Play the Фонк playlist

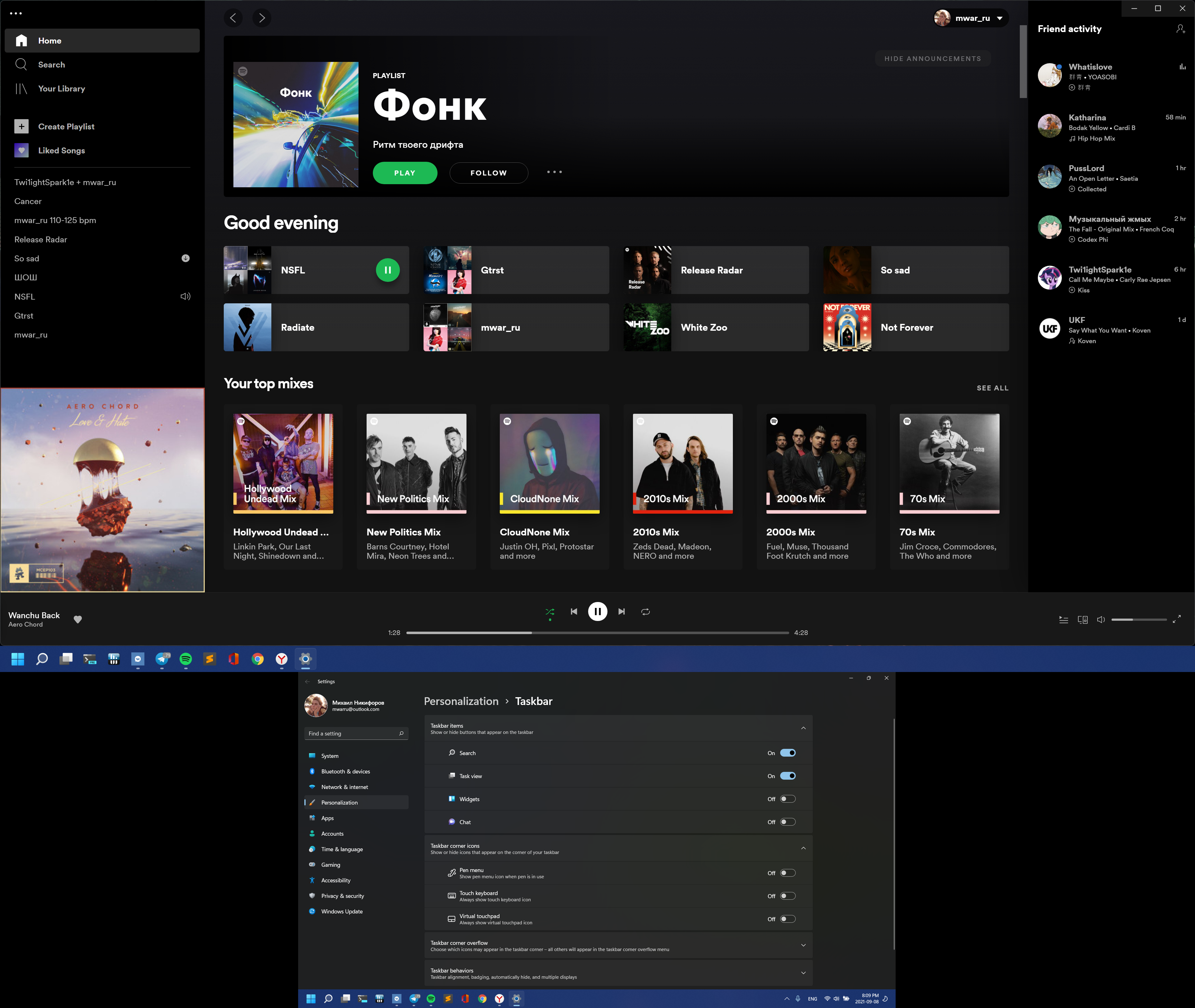(405, 173)
